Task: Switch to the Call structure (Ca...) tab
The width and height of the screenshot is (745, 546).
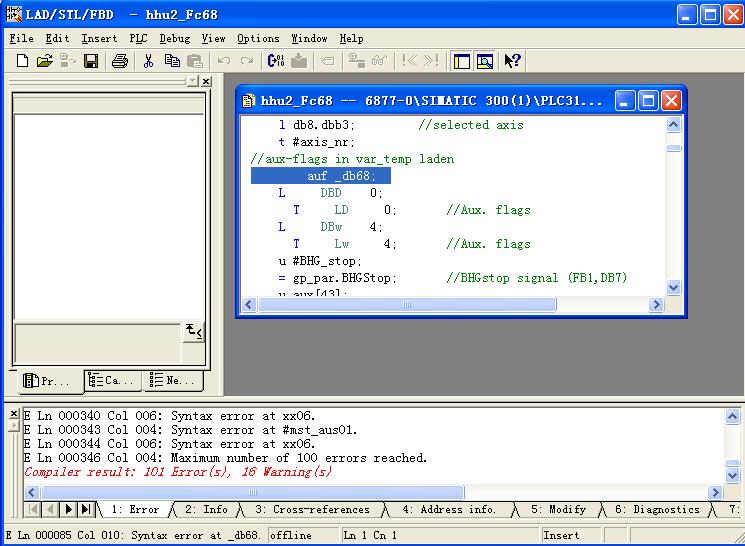Action: click(x=112, y=381)
